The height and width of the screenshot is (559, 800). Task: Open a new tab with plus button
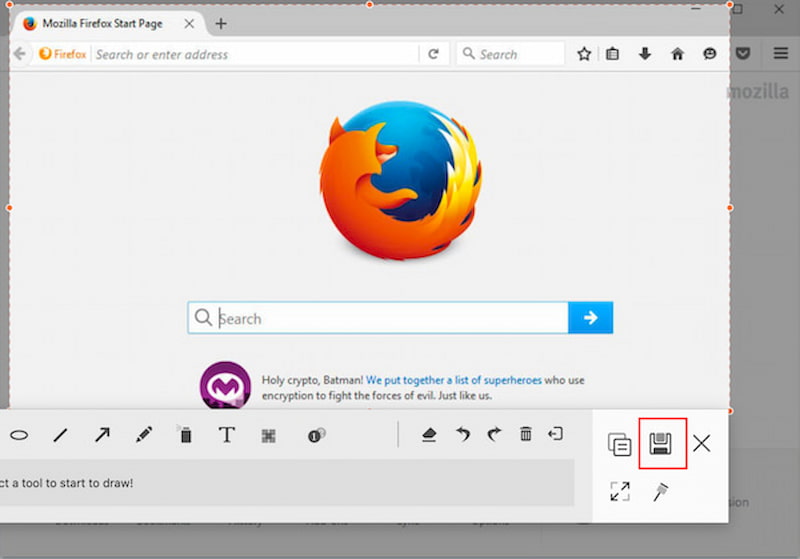[x=221, y=23]
